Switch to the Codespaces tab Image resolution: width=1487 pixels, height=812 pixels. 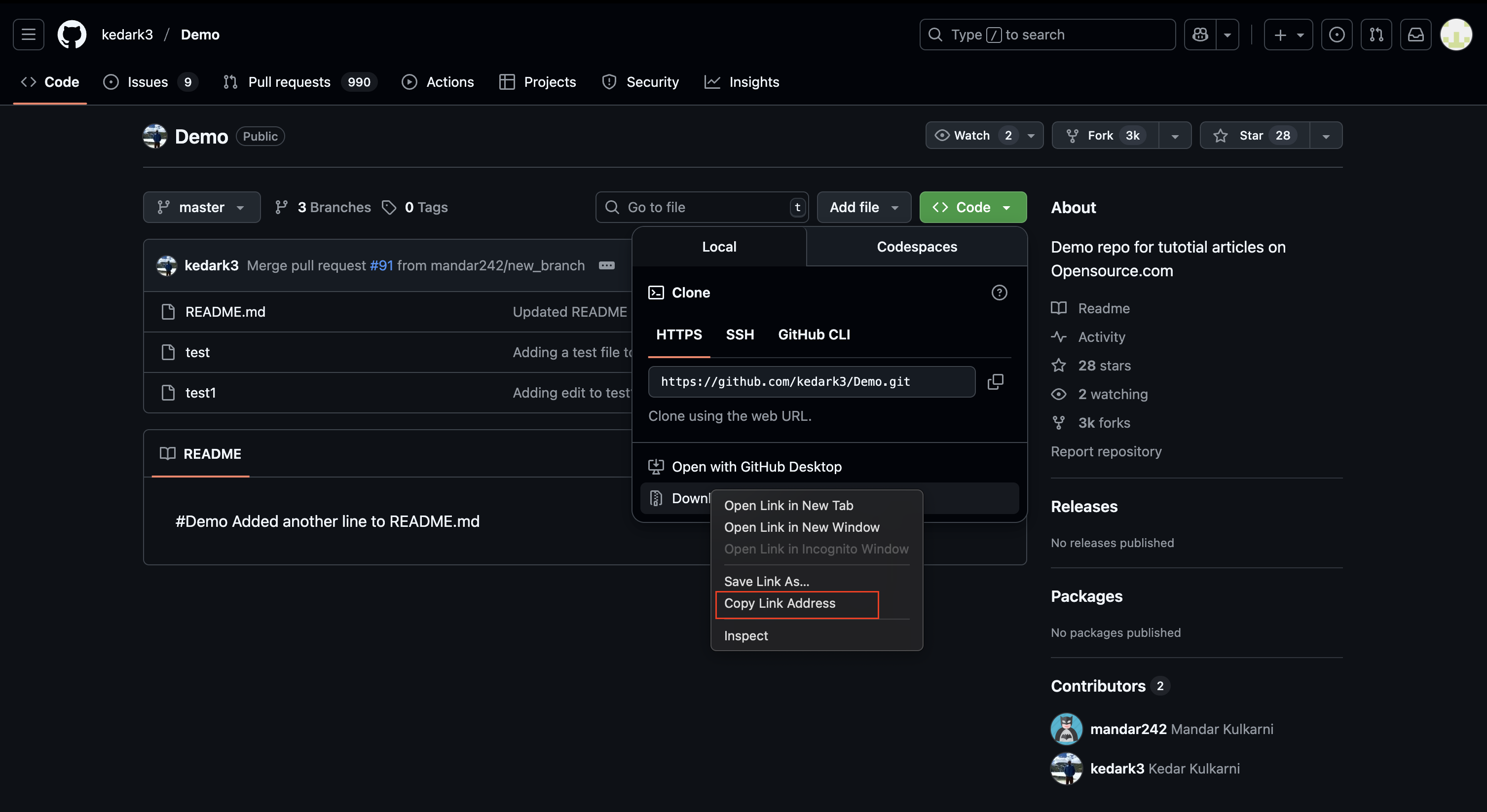click(916, 247)
